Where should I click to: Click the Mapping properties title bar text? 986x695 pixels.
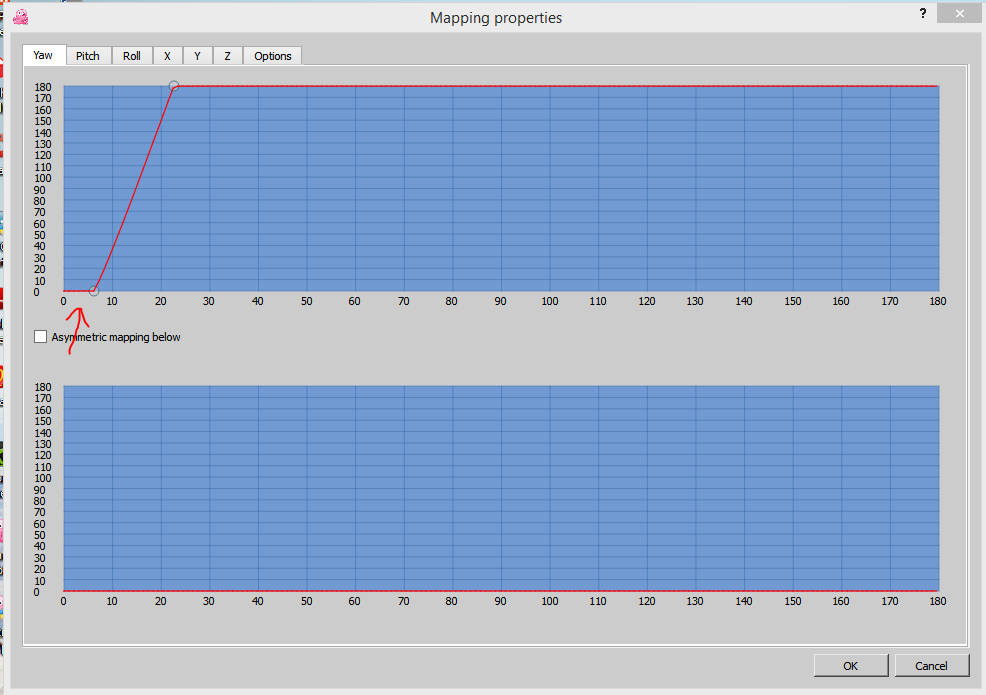click(495, 18)
